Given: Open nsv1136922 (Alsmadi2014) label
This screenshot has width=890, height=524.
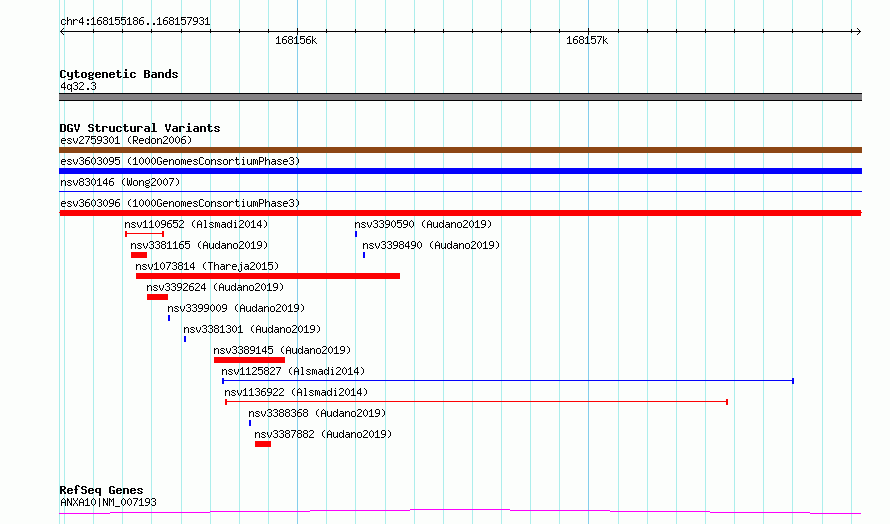Looking at the screenshot, I should (296, 392).
